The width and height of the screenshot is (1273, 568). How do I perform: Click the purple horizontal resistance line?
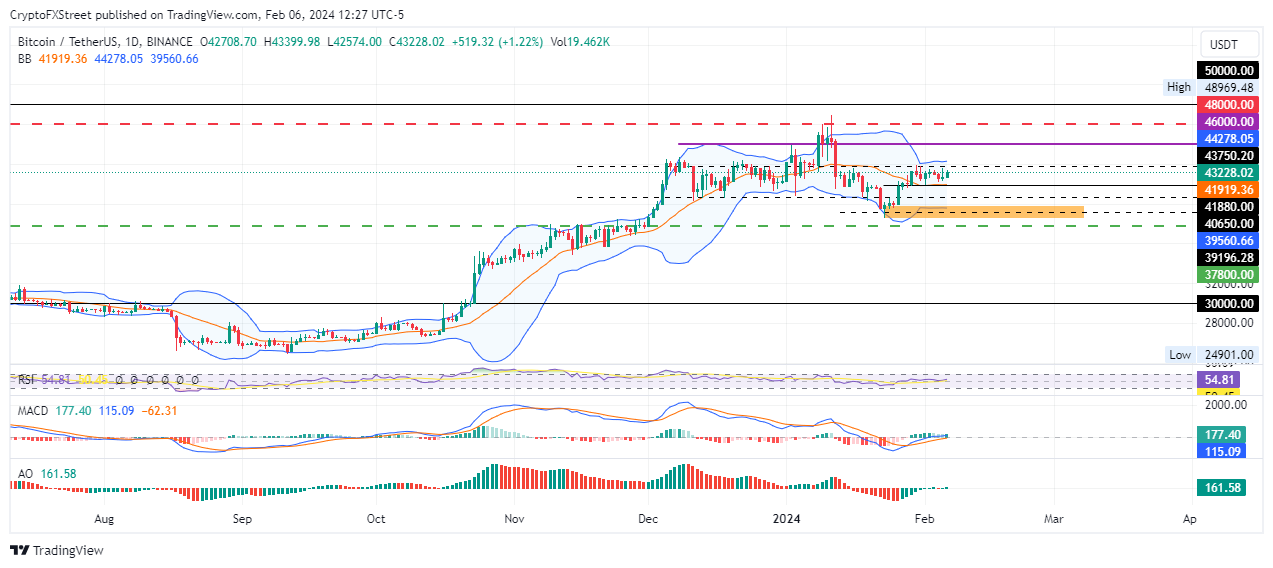(937, 144)
